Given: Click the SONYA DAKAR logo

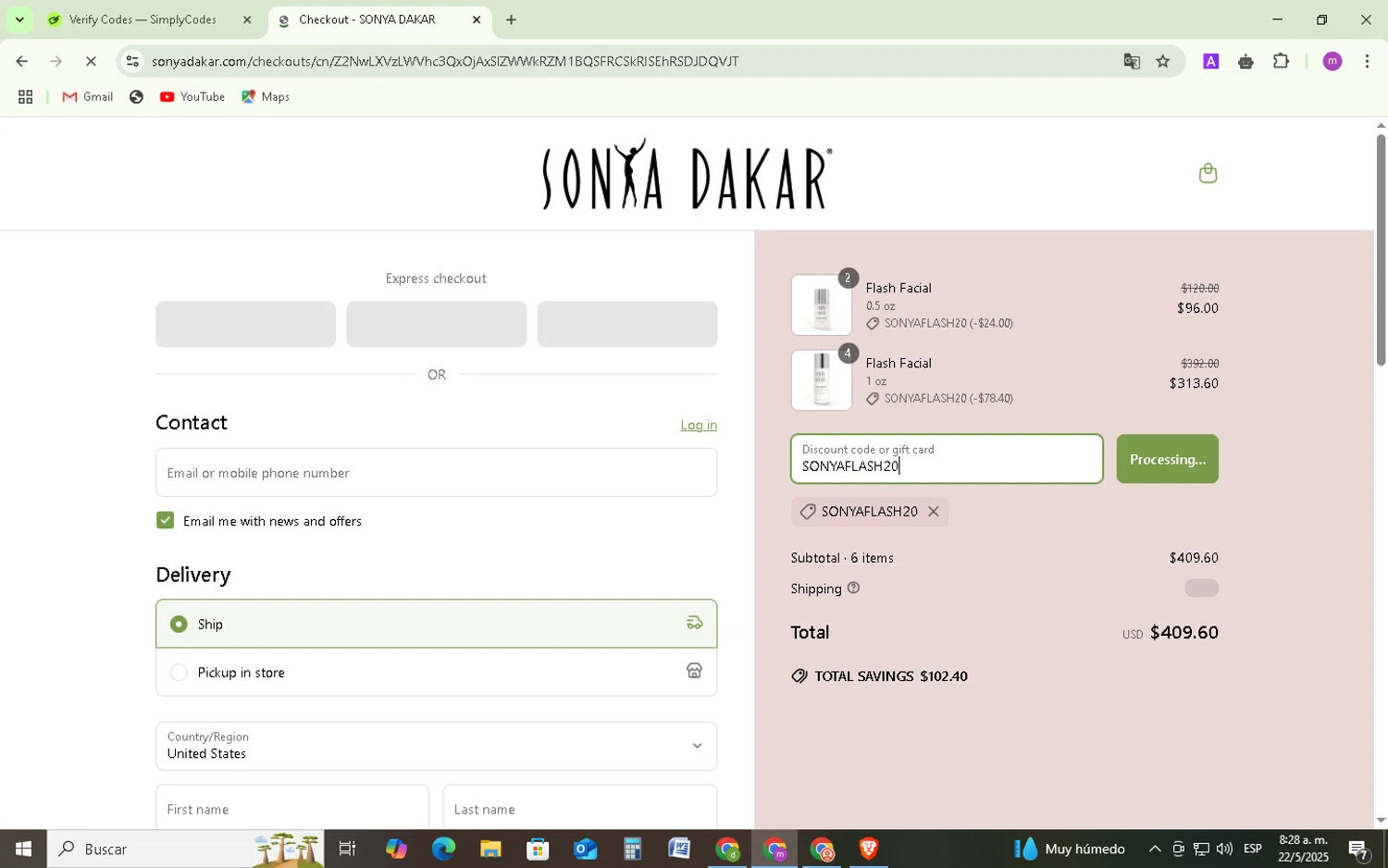Looking at the screenshot, I should (x=687, y=174).
